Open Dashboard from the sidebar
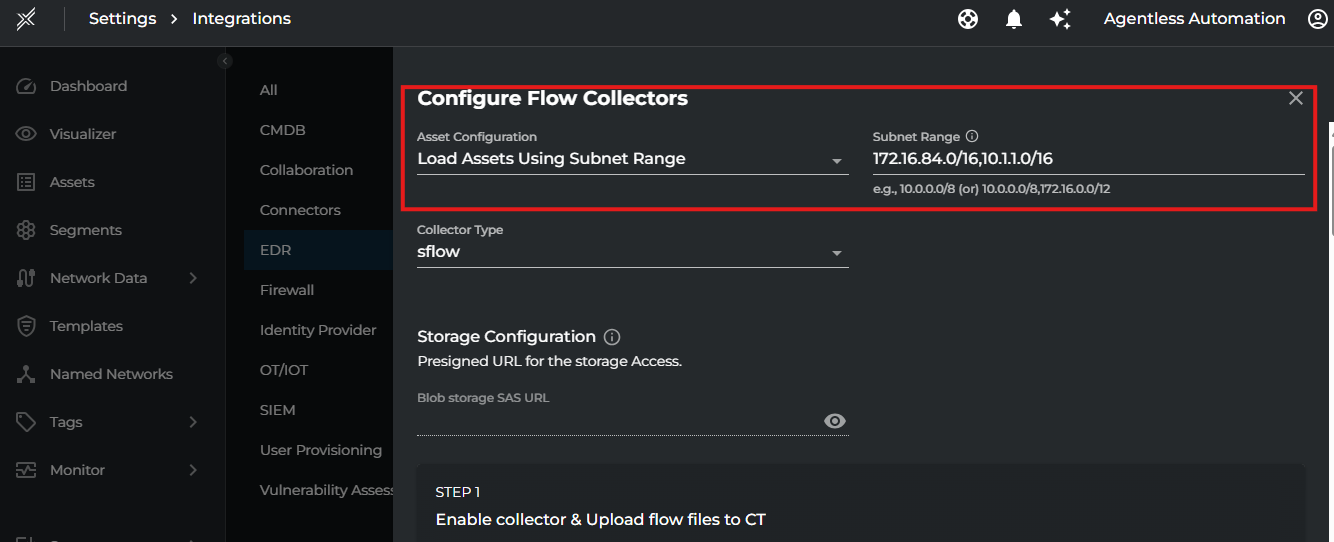This screenshot has width=1334, height=542. (88, 86)
